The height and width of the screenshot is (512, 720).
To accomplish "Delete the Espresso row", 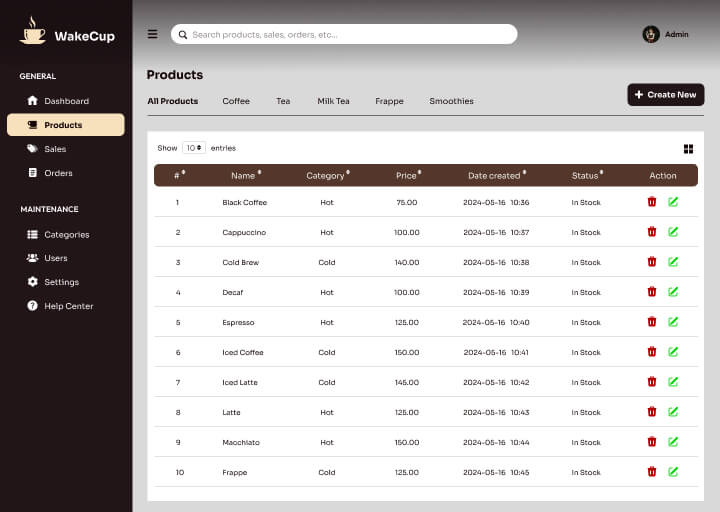I will tap(652, 321).
